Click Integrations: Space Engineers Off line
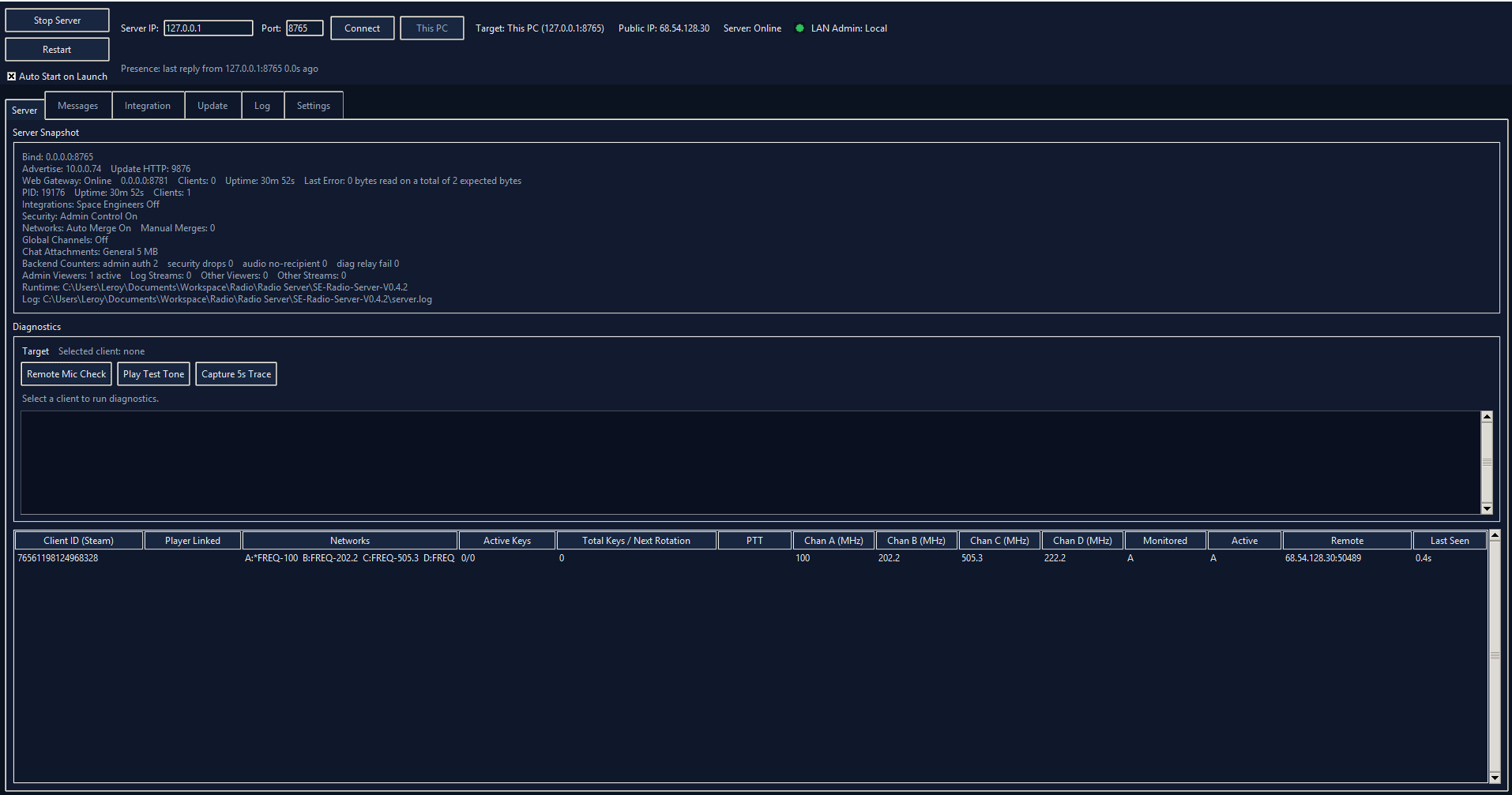 [91, 204]
